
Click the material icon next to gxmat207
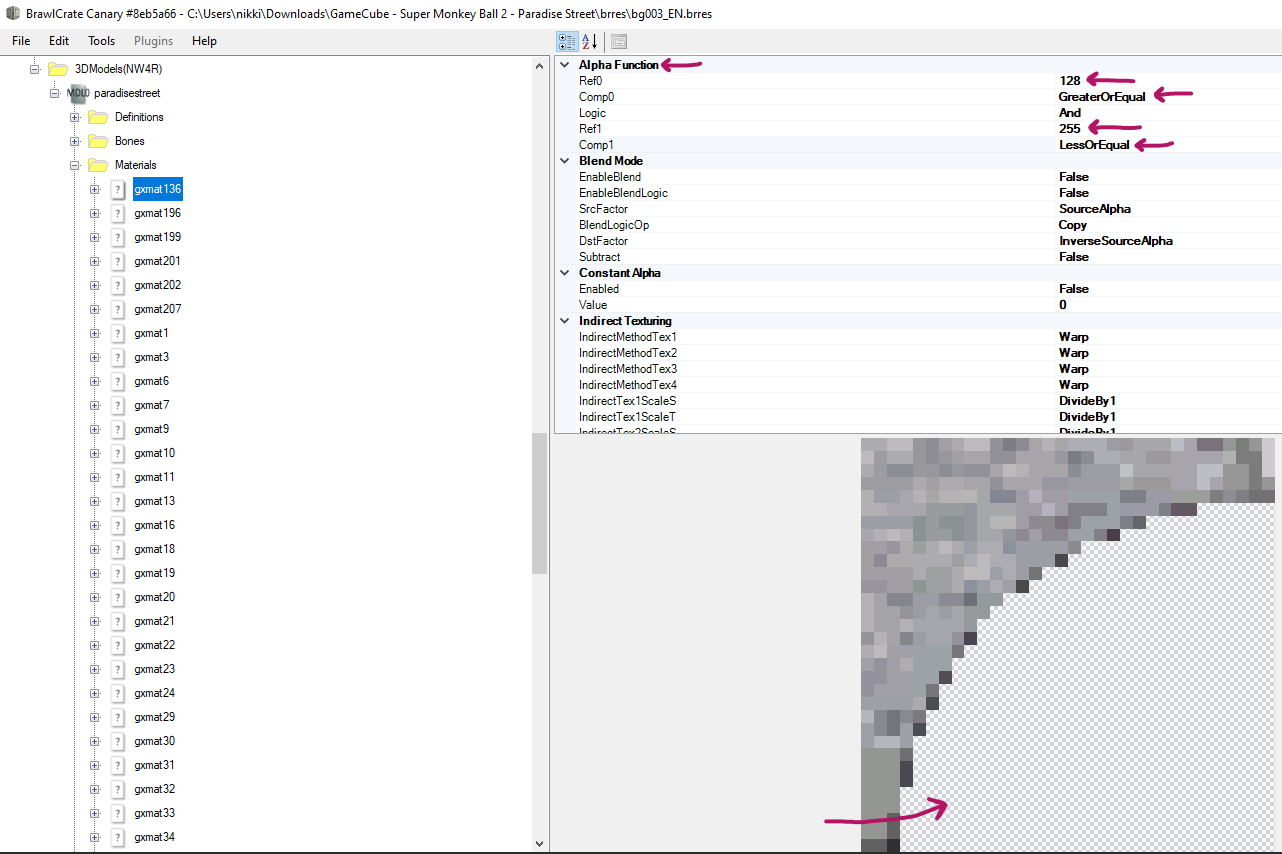(118, 309)
